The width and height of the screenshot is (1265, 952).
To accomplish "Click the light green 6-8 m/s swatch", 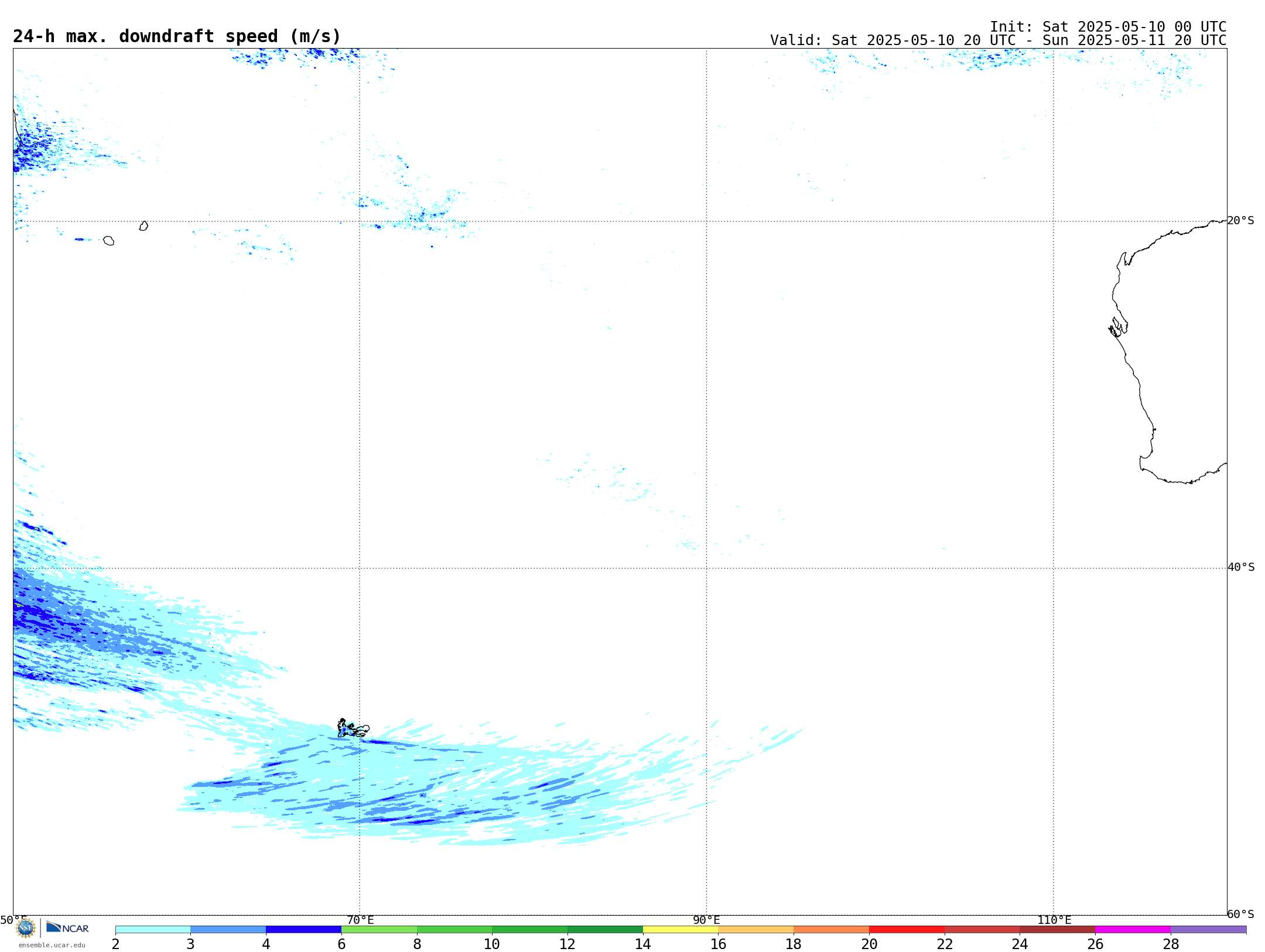I will 379,930.
